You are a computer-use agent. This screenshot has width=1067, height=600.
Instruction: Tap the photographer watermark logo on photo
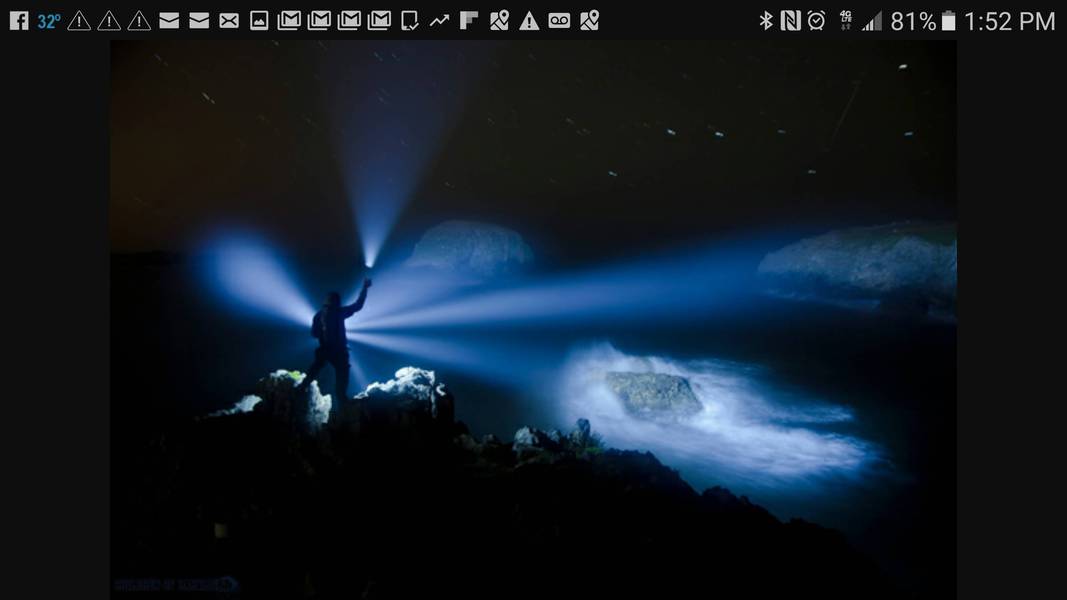tap(176, 584)
